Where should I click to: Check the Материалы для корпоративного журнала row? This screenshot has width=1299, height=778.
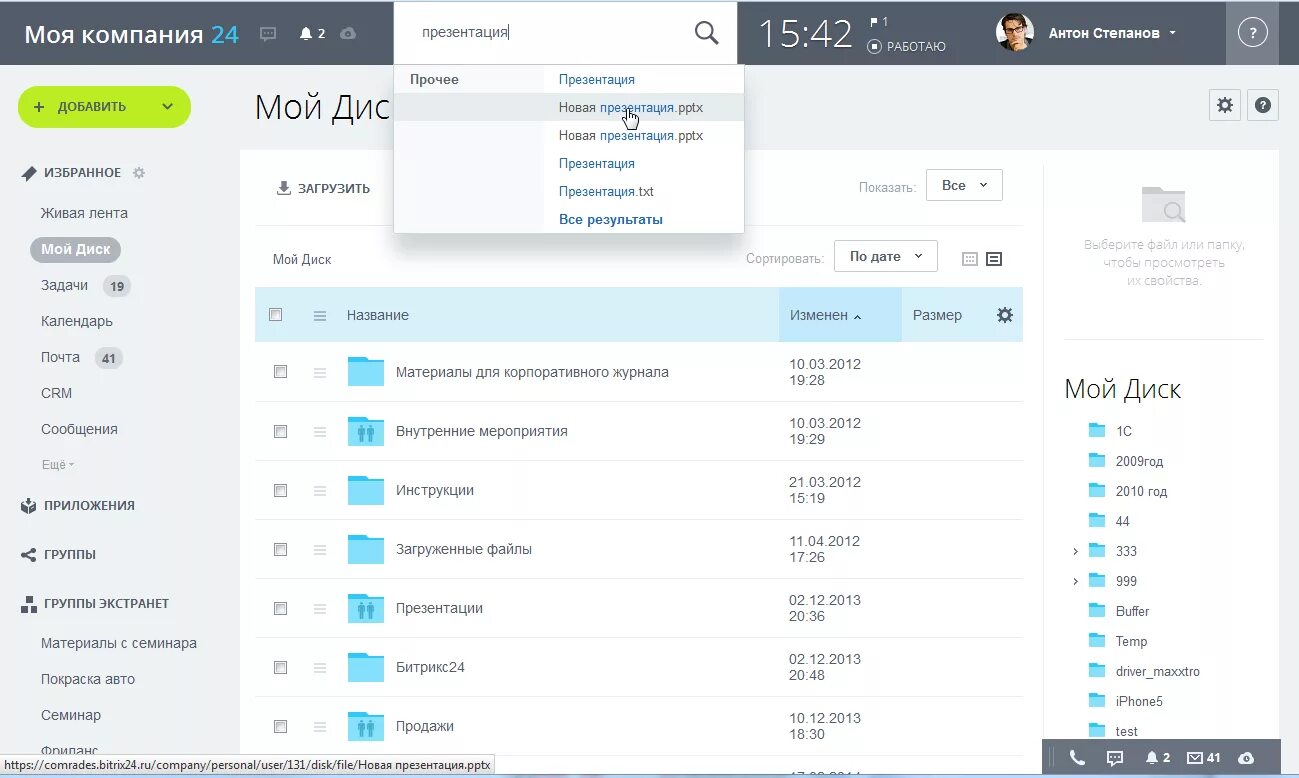[280, 371]
